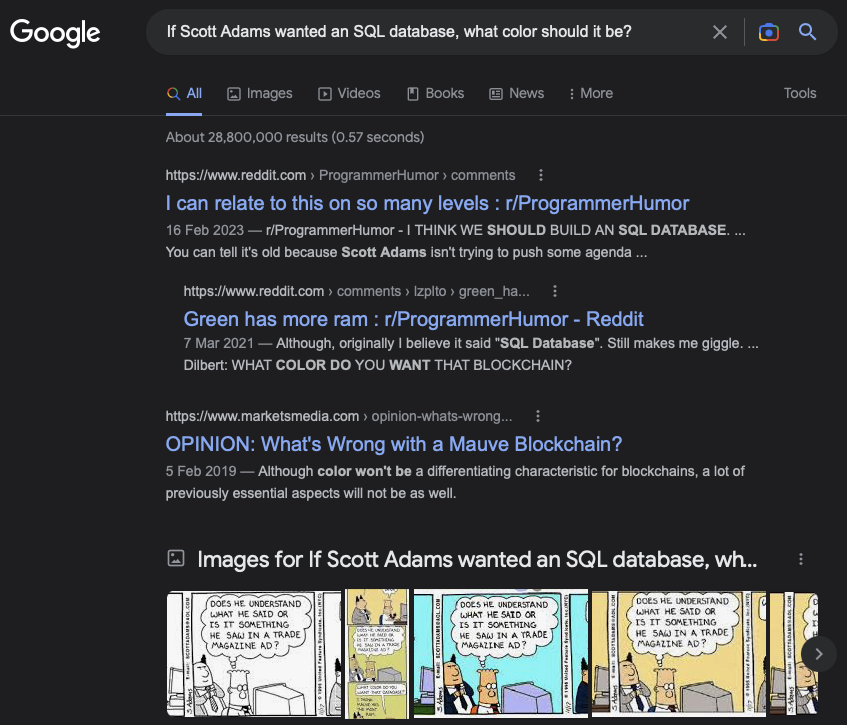Open the Tools options
This screenshot has width=847, height=725.
799,93
